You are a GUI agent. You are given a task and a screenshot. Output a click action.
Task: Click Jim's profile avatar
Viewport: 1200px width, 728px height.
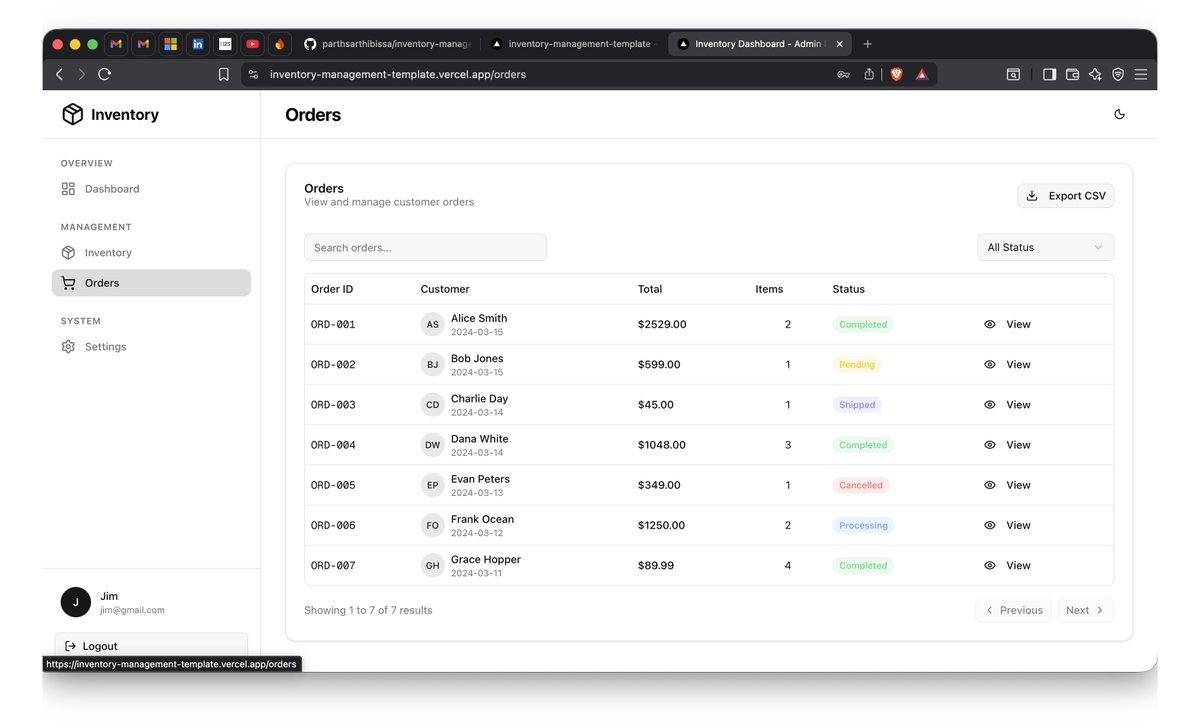(76, 602)
